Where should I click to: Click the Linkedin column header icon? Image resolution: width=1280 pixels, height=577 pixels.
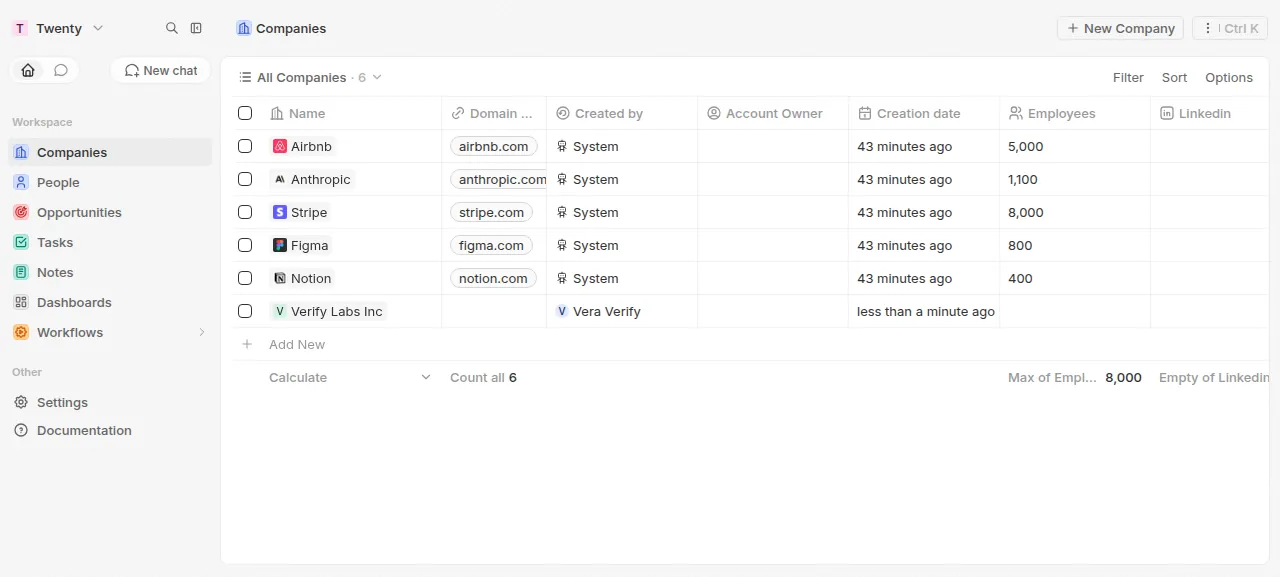(1166, 113)
